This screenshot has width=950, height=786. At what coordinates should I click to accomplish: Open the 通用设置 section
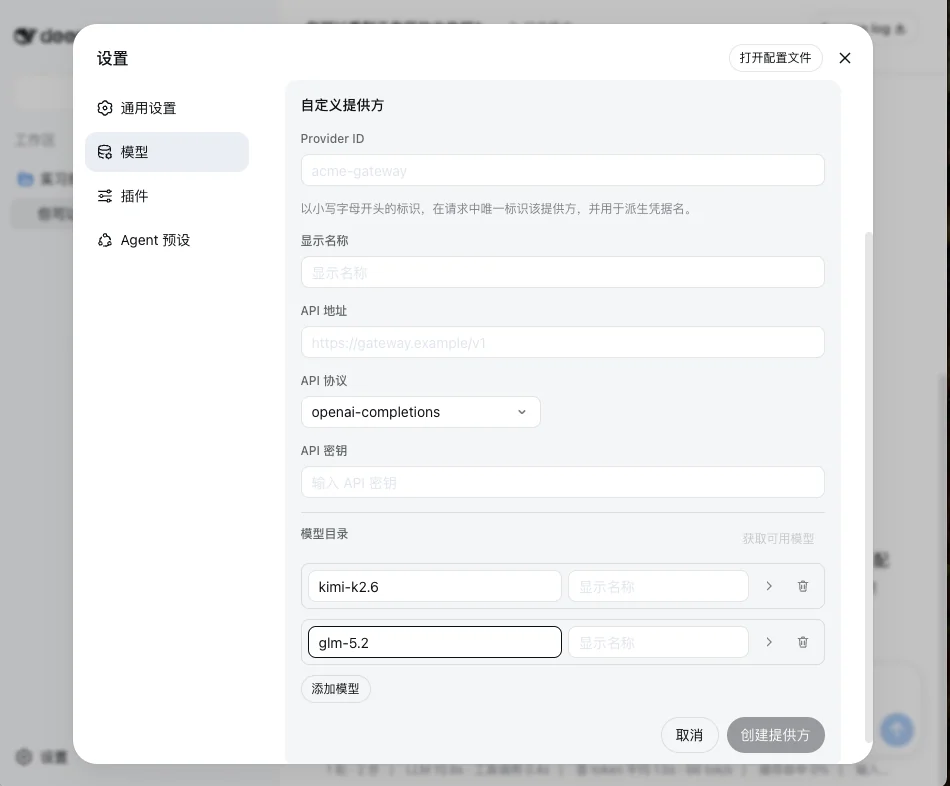click(x=167, y=108)
